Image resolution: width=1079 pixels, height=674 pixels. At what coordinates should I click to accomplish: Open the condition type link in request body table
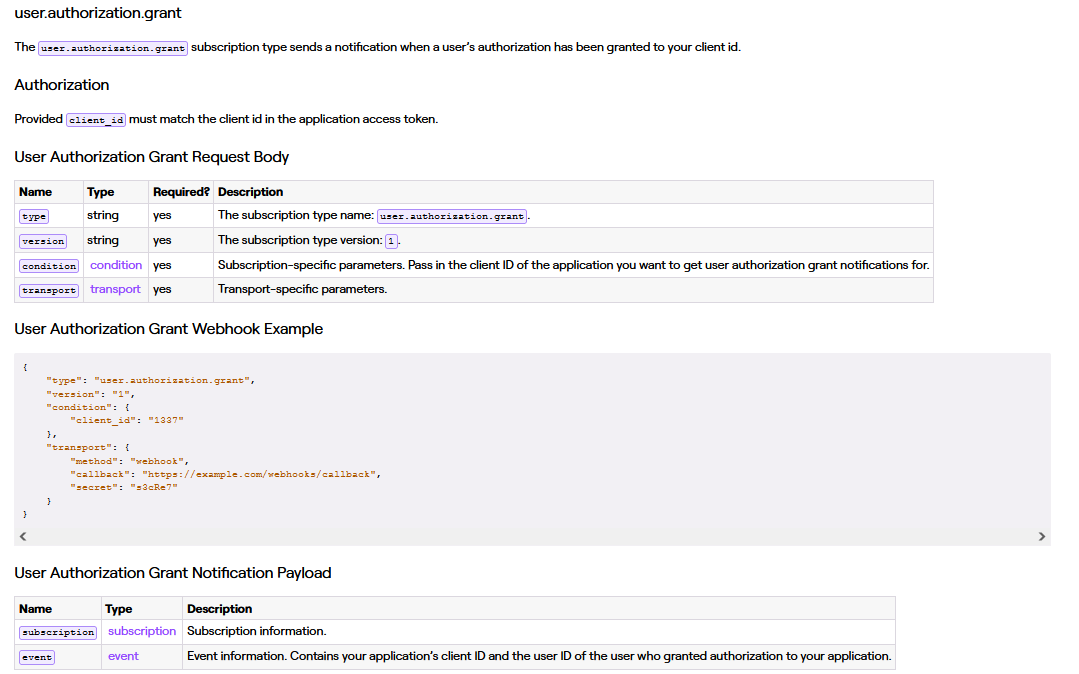coord(115,264)
